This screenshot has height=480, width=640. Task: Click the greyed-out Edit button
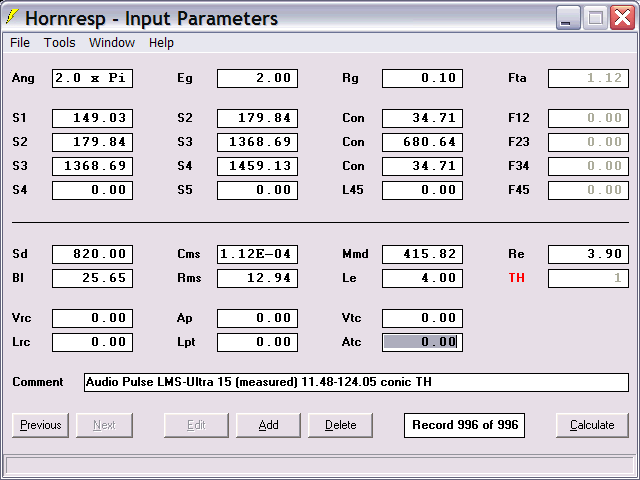click(196, 425)
